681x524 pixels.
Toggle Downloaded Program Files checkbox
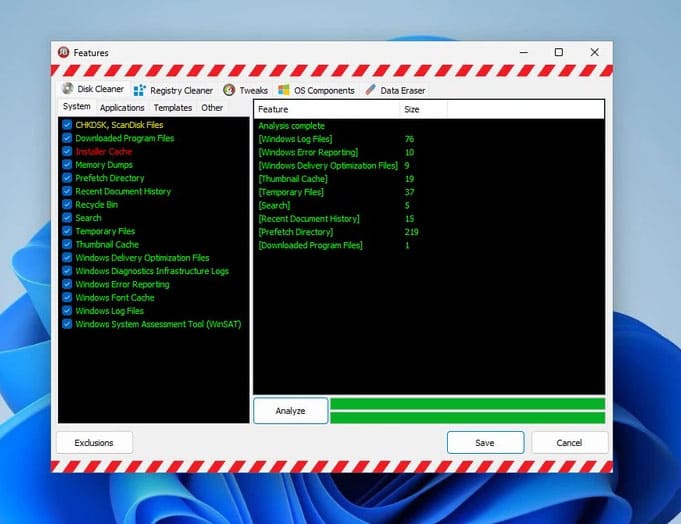point(67,138)
